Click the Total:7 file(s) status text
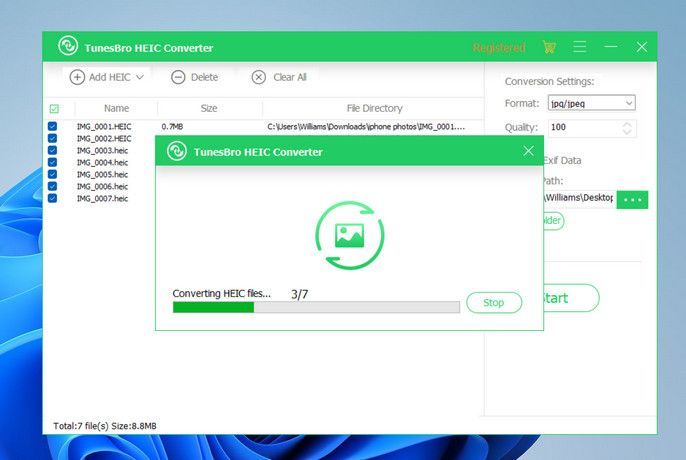The height and width of the screenshot is (460, 686). 105,426
